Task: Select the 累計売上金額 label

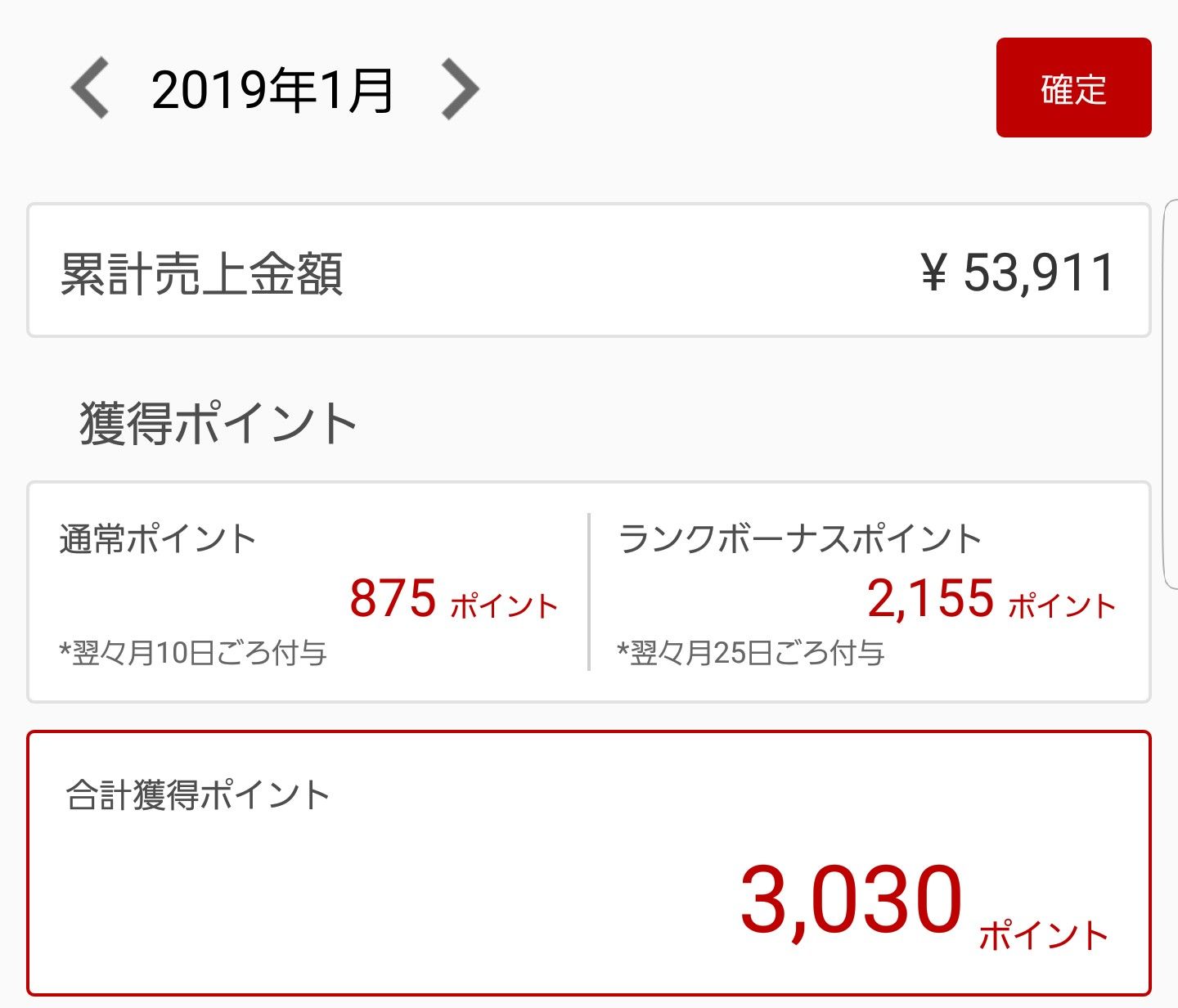Action: [x=201, y=273]
